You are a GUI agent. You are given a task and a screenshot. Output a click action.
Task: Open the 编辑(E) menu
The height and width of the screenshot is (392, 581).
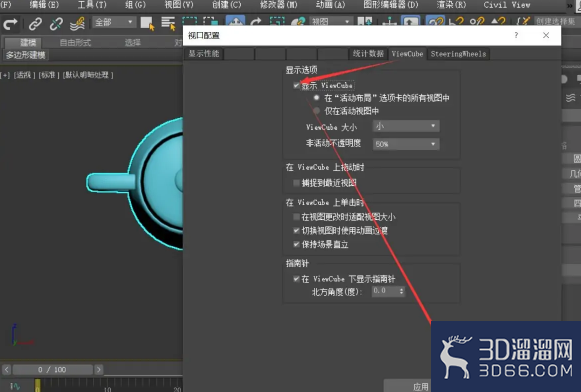tap(44, 5)
